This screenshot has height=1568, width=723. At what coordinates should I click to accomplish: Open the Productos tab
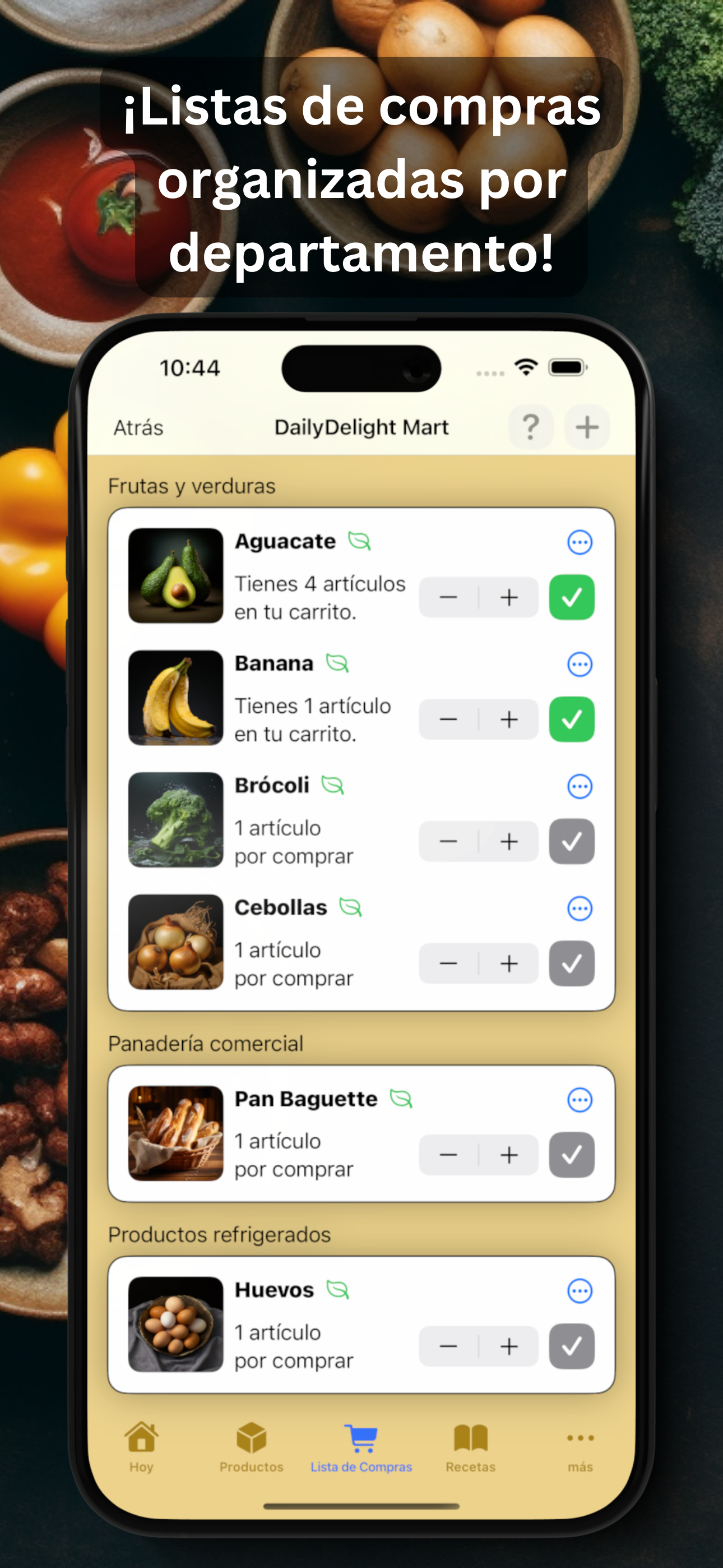coord(251,1448)
